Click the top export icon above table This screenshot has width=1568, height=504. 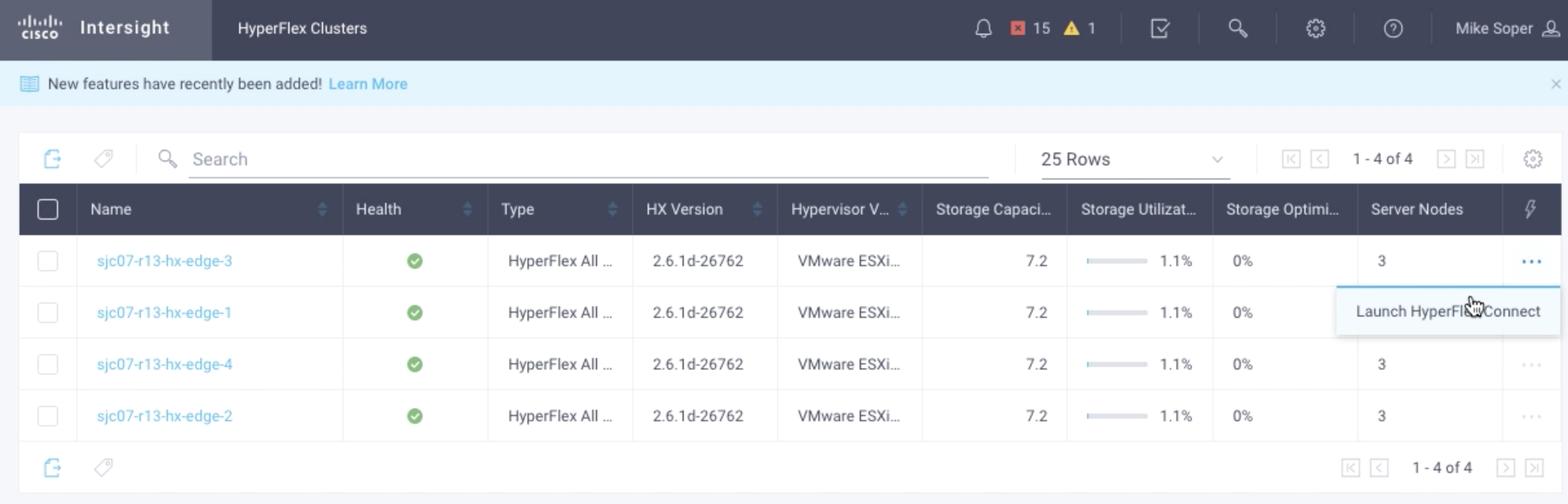(52, 158)
